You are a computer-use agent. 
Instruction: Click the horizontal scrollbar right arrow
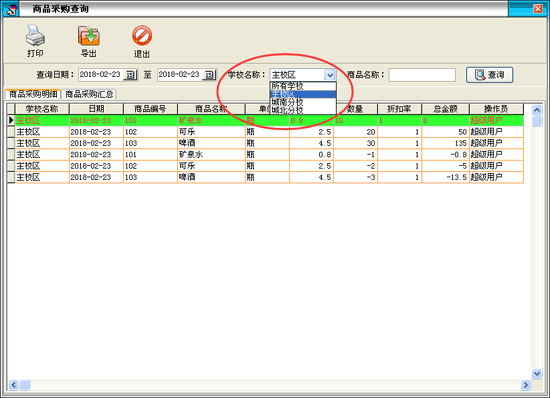[x=525, y=385]
